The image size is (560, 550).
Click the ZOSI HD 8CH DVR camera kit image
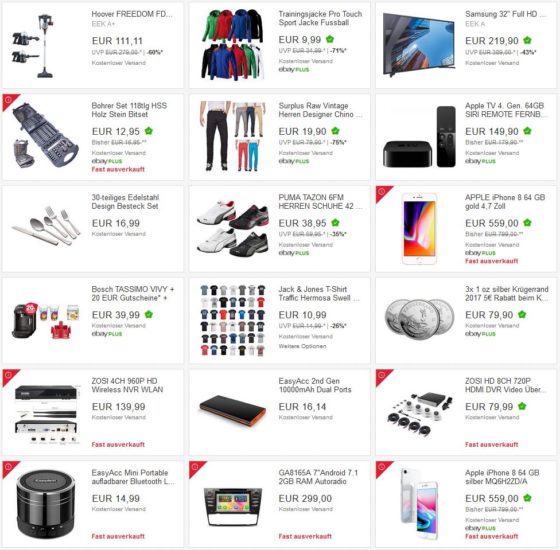(420, 414)
